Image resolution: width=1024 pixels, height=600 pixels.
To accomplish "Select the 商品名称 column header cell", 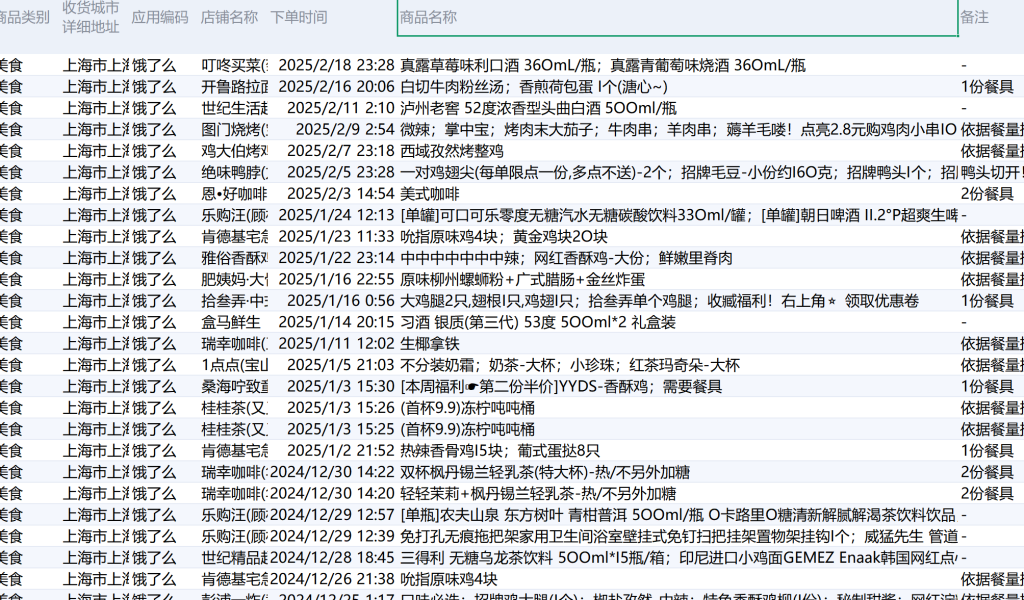I will [x=677, y=18].
